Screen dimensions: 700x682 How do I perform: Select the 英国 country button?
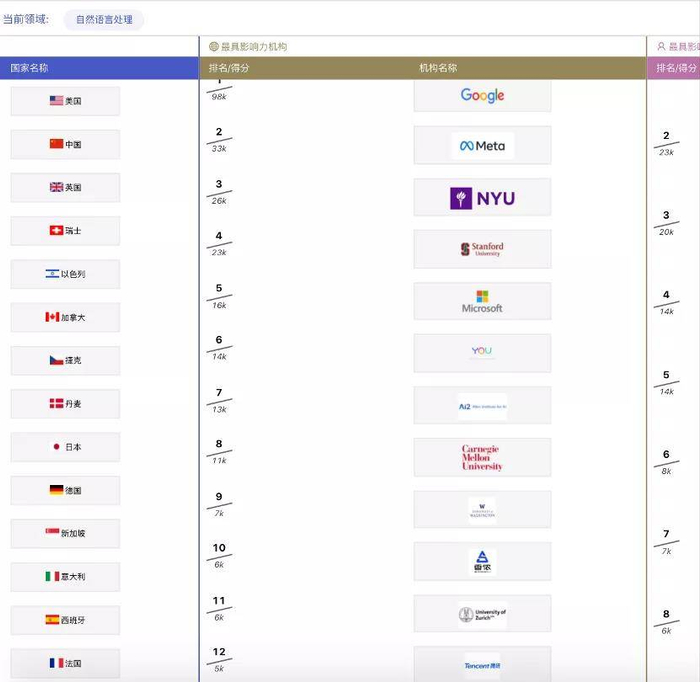[x=65, y=187]
